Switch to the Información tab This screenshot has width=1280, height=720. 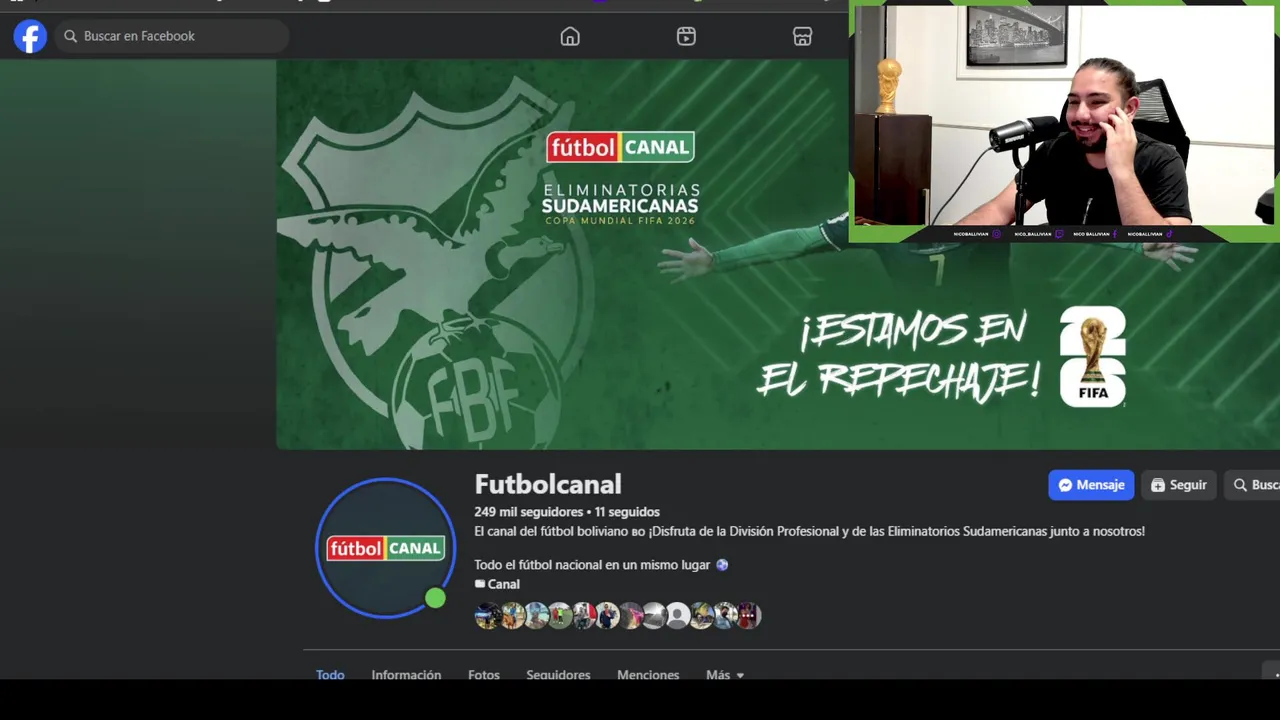point(406,675)
